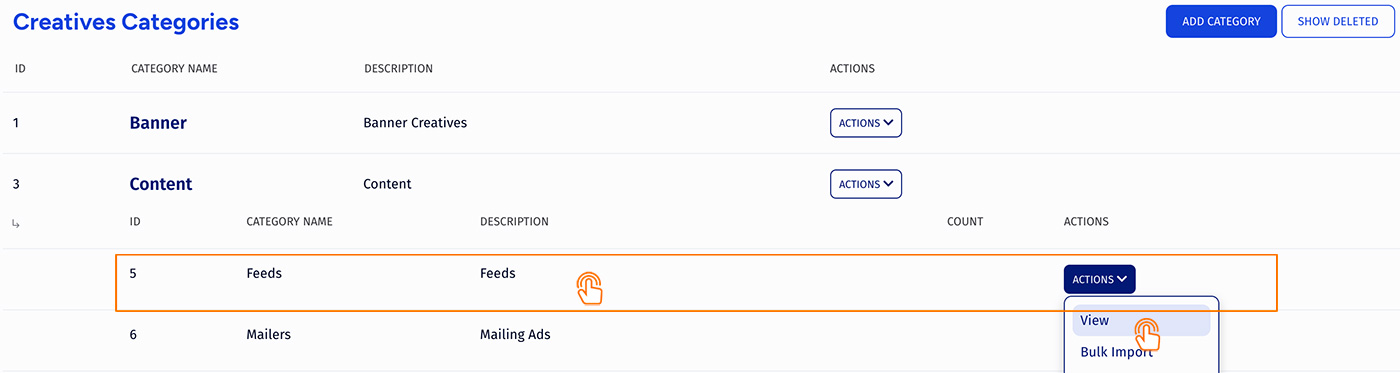Viewport: 1400px width, 373px height.
Task: Toggle the Actions dropdown for Feeds
Action: tap(1100, 279)
